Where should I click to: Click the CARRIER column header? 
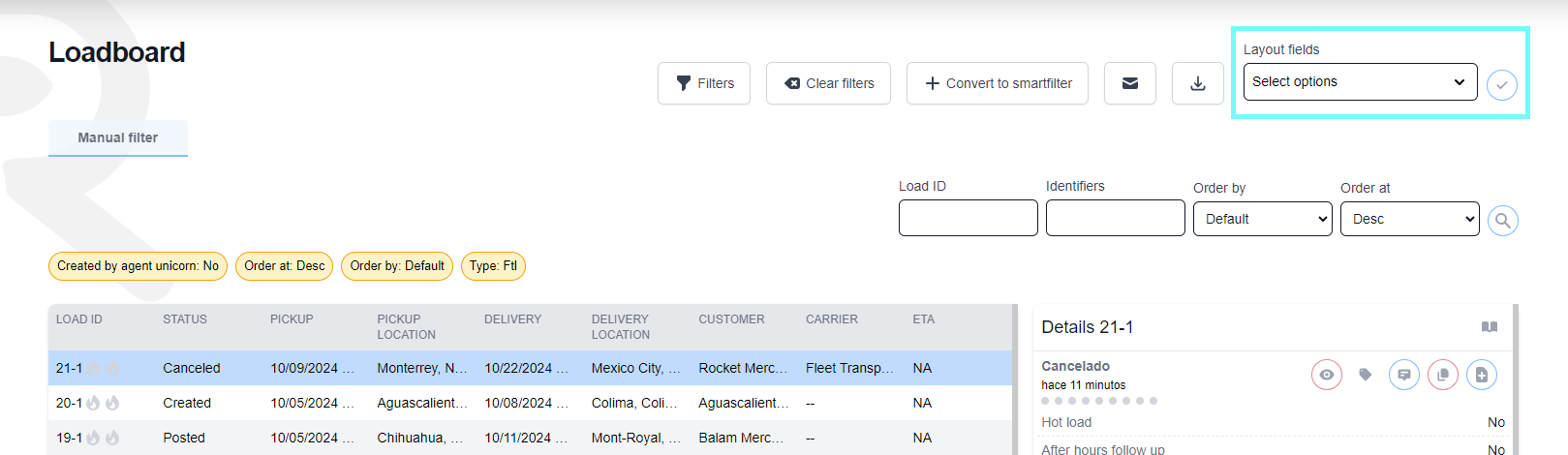pyautogui.click(x=832, y=319)
